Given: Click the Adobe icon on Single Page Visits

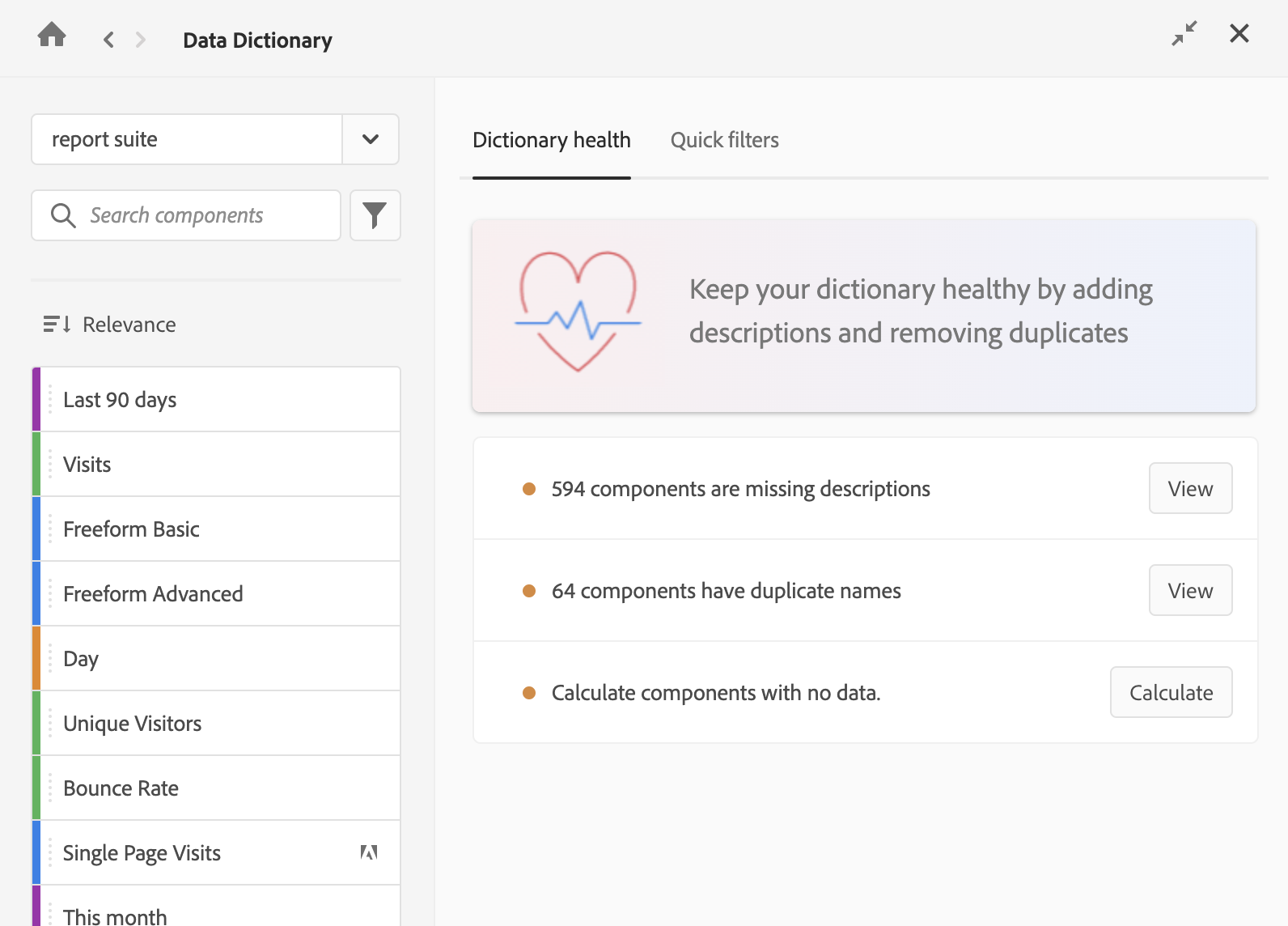Looking at the screenshot, I should (369, 852).
